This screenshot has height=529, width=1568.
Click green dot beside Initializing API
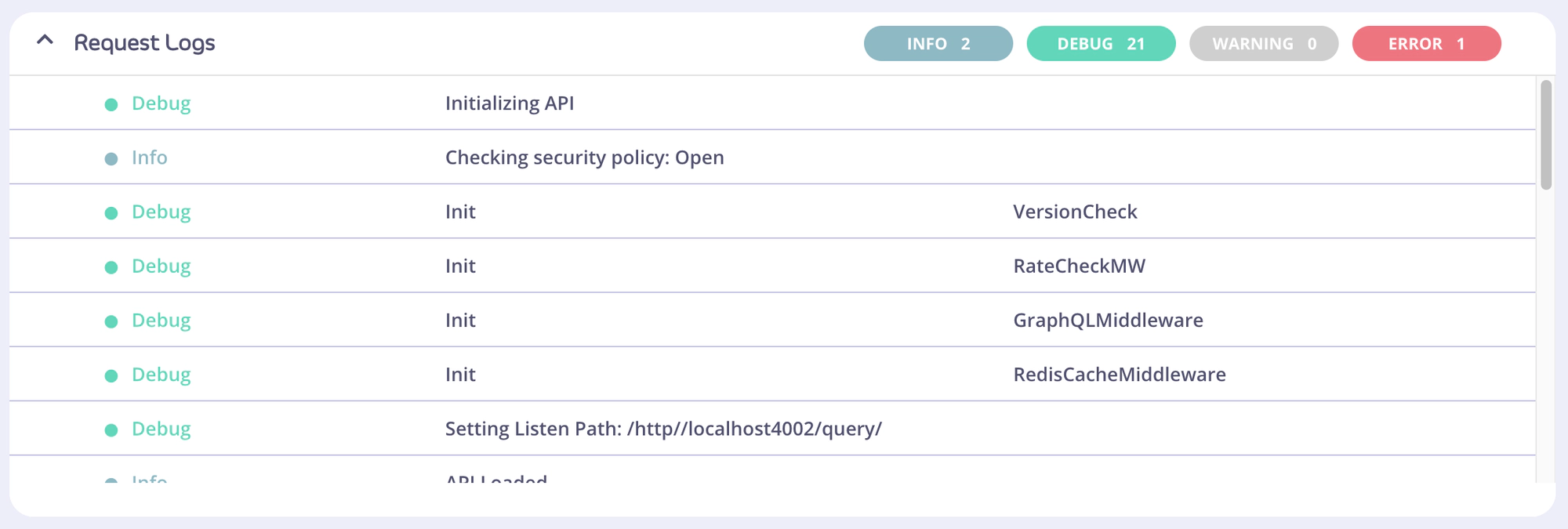(x=111, y=104)
